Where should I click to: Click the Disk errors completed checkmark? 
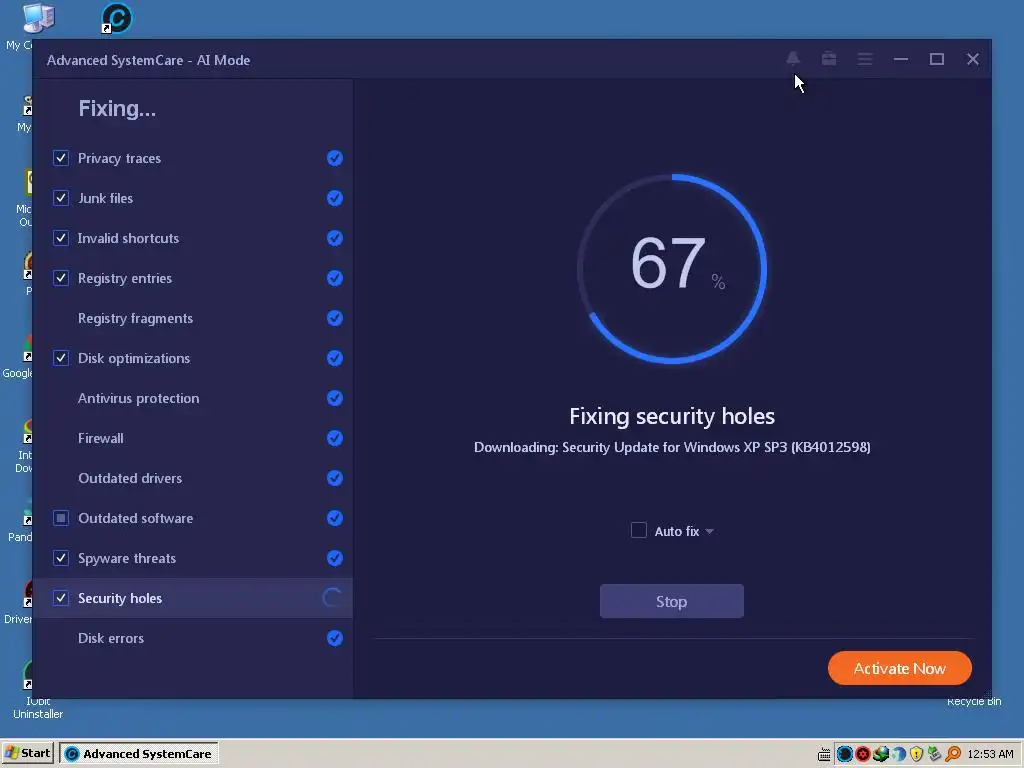click(x=334, y=638)
